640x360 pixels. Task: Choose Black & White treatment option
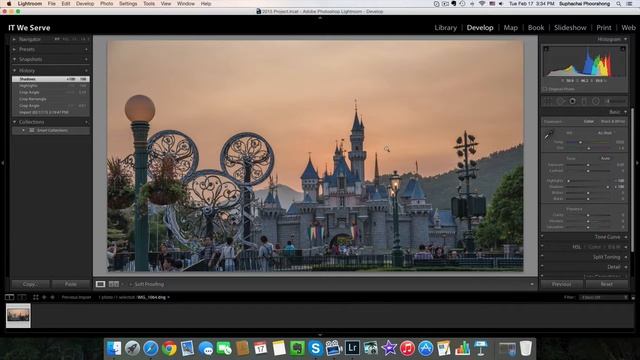[x=613, y=122]
